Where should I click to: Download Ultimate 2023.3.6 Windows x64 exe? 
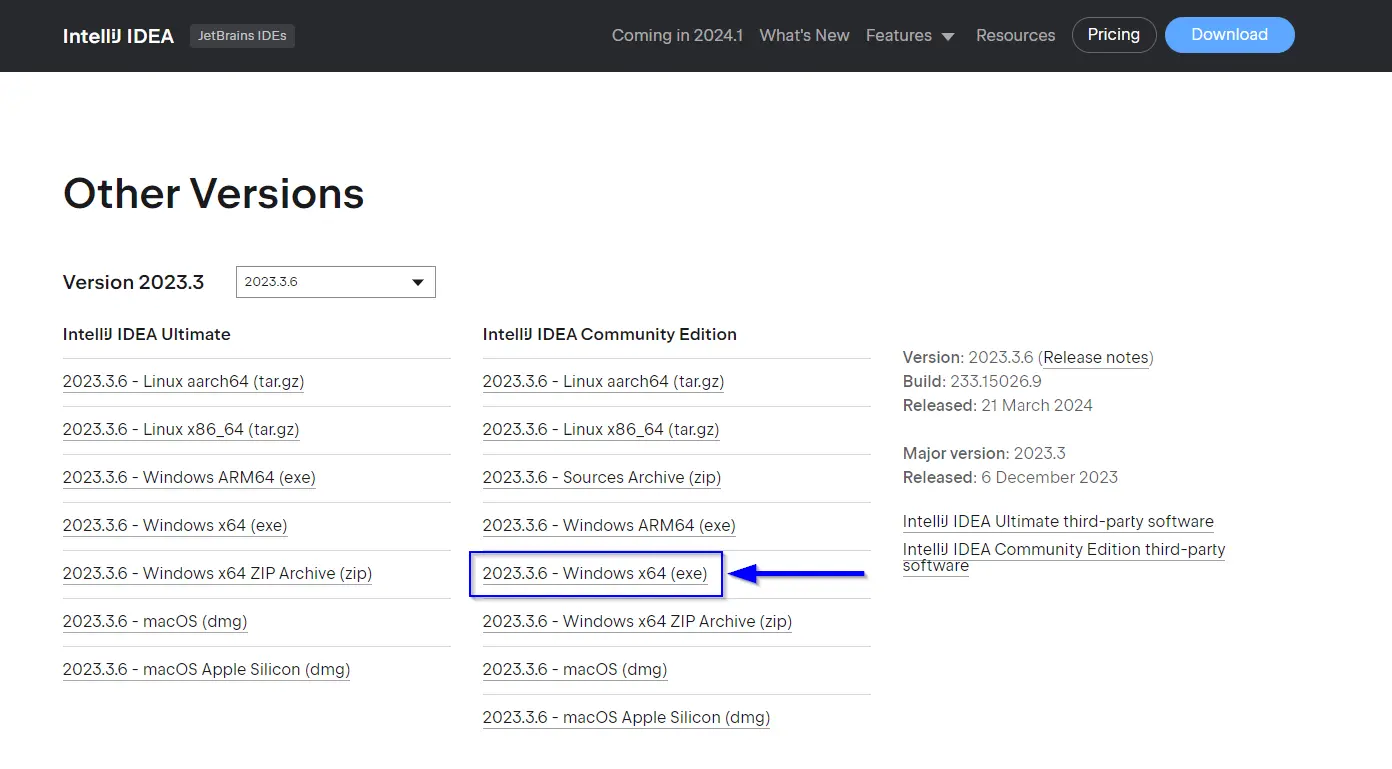(175, 525)
